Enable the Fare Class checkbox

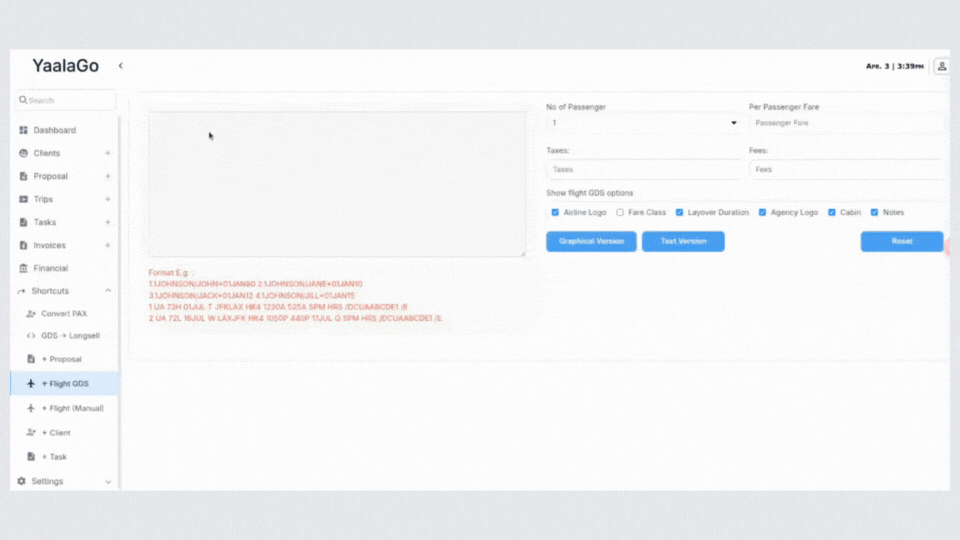coord(620,212)
